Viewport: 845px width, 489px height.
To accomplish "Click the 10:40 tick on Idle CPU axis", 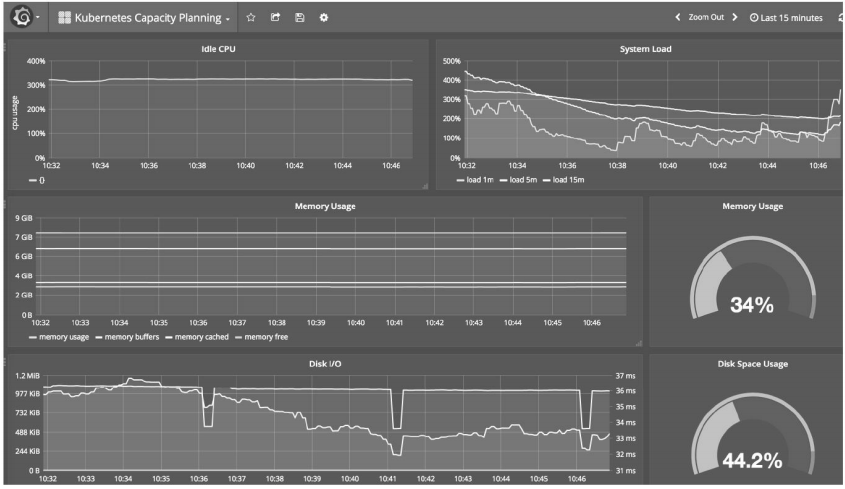I will pyautogui.click(x=245, y=166).
